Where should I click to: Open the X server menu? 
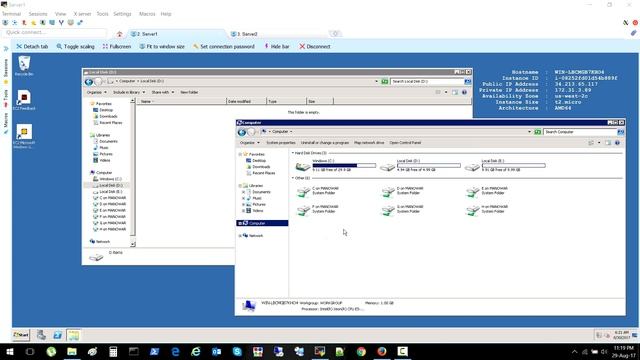(82, 14)
